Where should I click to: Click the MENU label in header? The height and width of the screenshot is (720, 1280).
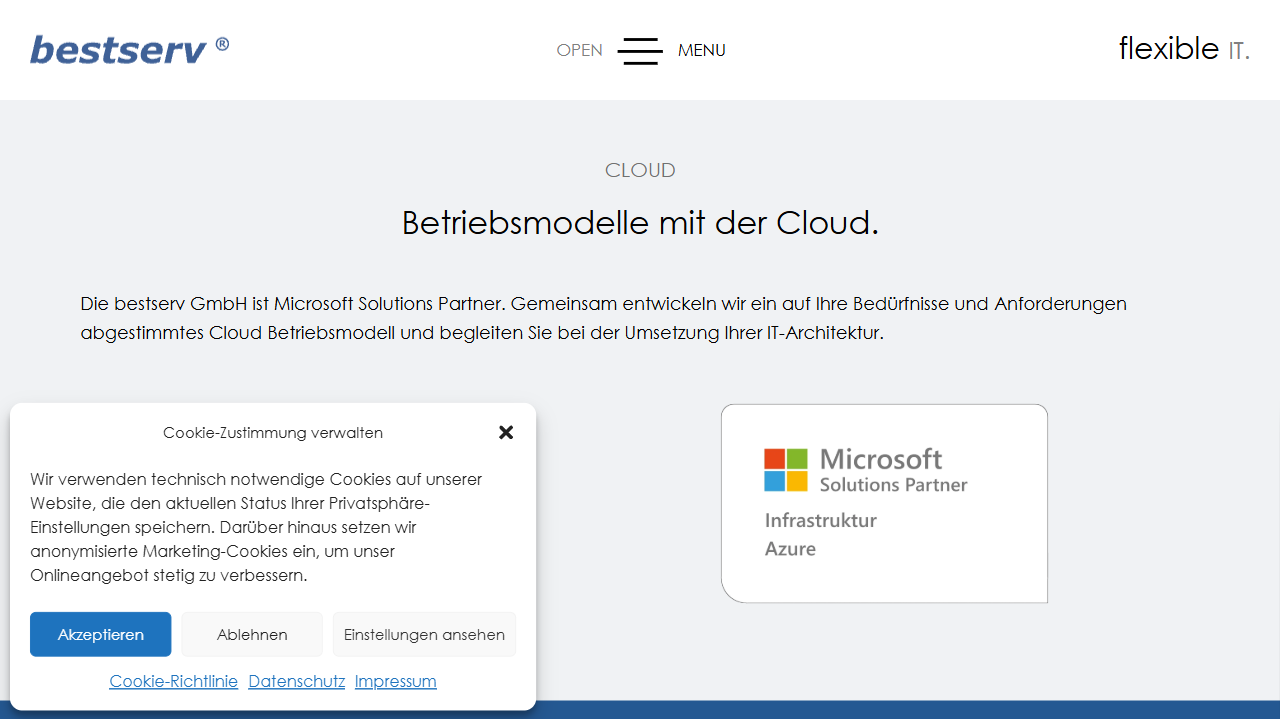[x=702, y=50]
